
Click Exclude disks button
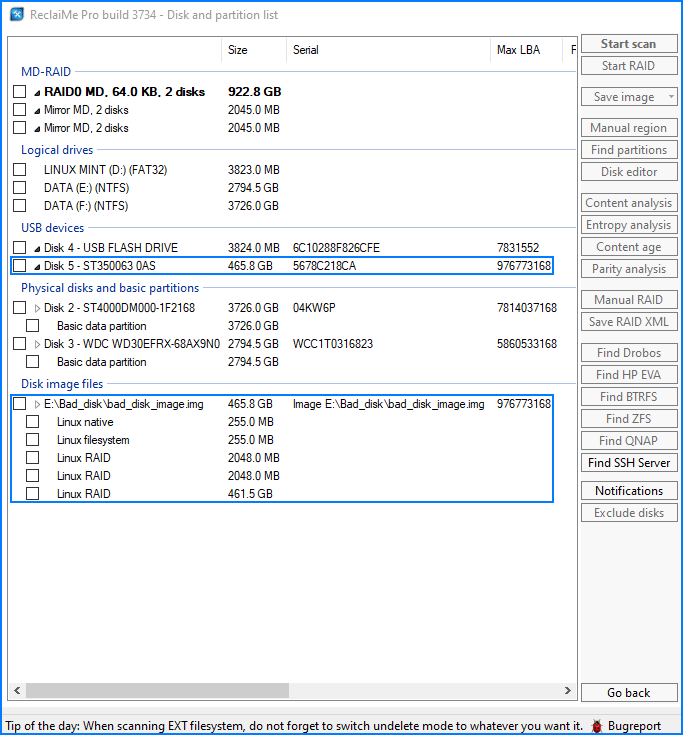click(629, 512)
